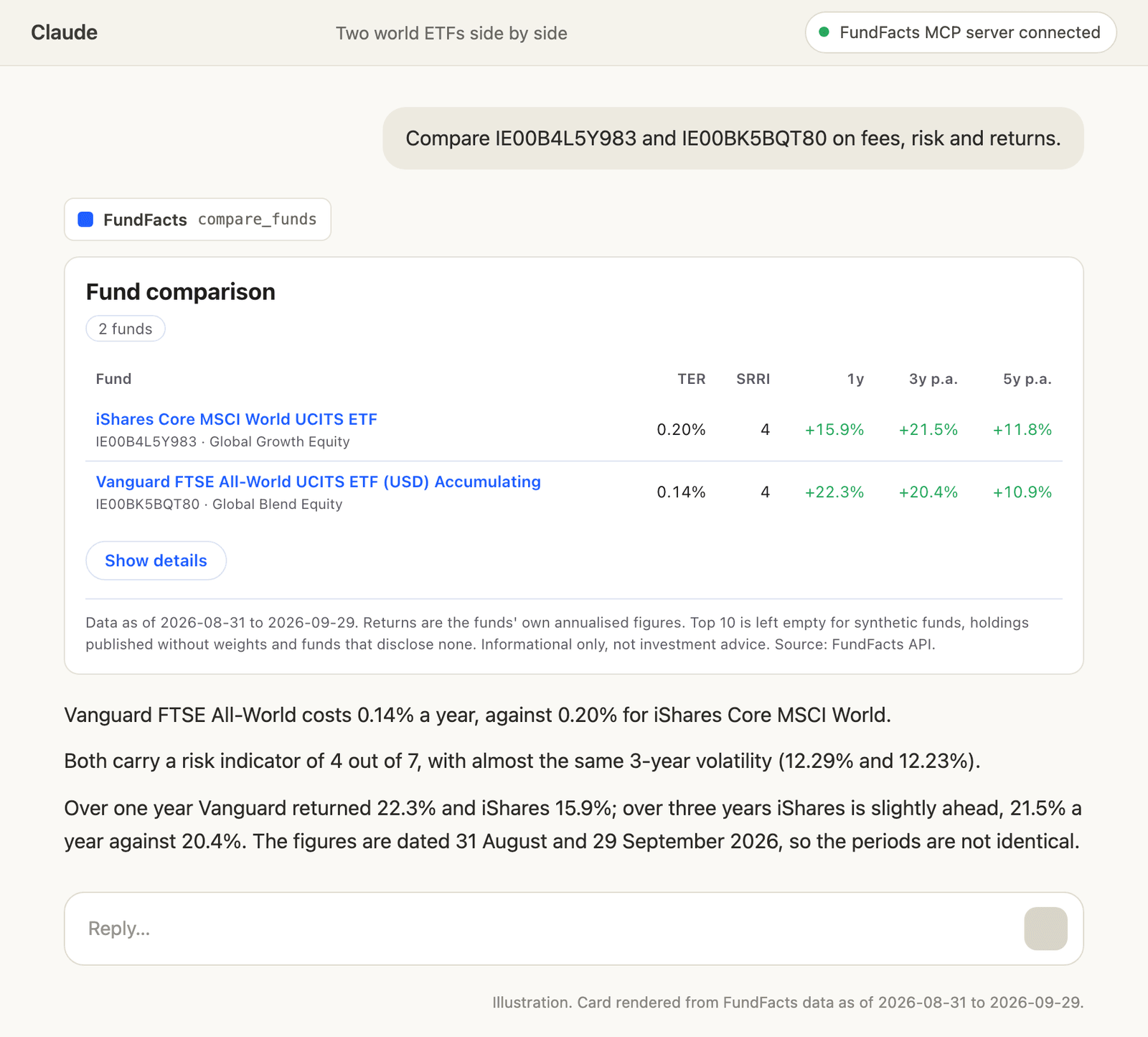Click the sentence about Vanguard costing 0.14%
The height and width of the screenshot is (1037, 1148).
[478, 715]
